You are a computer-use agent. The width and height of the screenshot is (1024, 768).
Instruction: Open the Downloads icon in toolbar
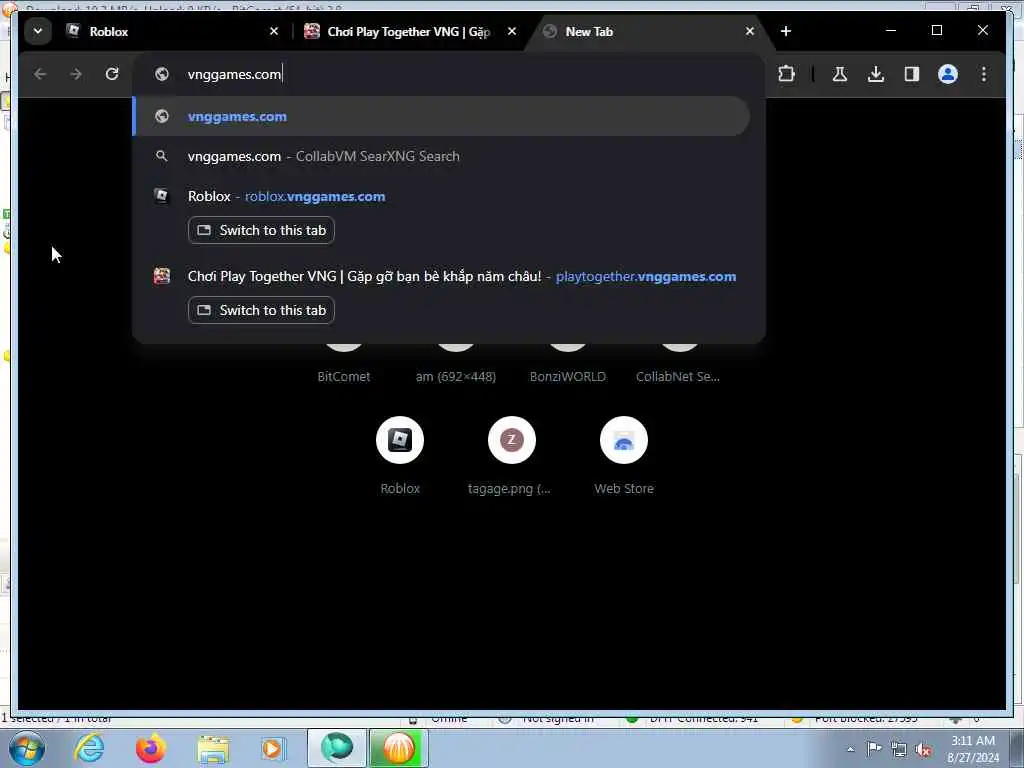click(x=876, y=74)
